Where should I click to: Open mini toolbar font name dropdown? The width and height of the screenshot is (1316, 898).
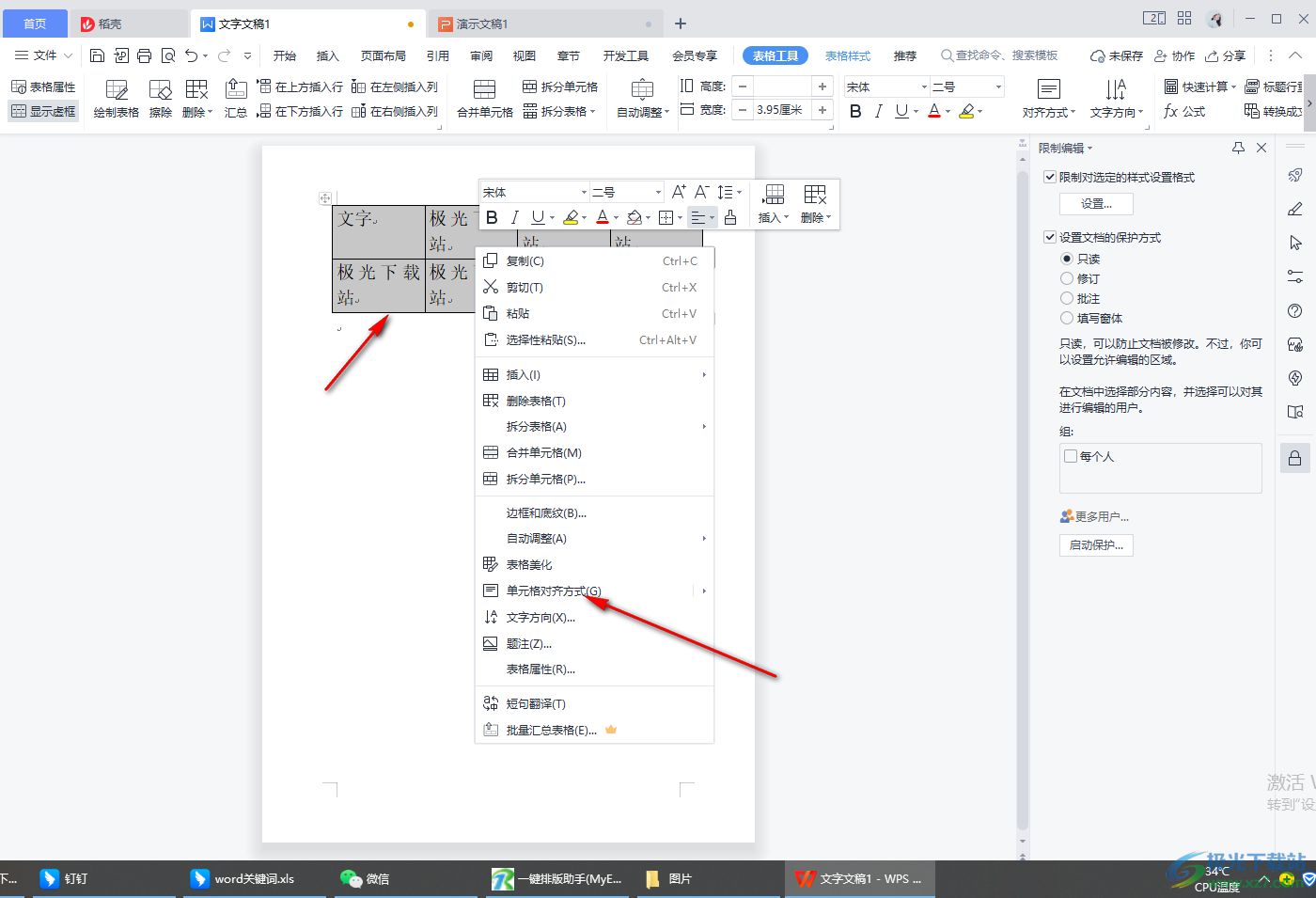(x=584, y=192)
